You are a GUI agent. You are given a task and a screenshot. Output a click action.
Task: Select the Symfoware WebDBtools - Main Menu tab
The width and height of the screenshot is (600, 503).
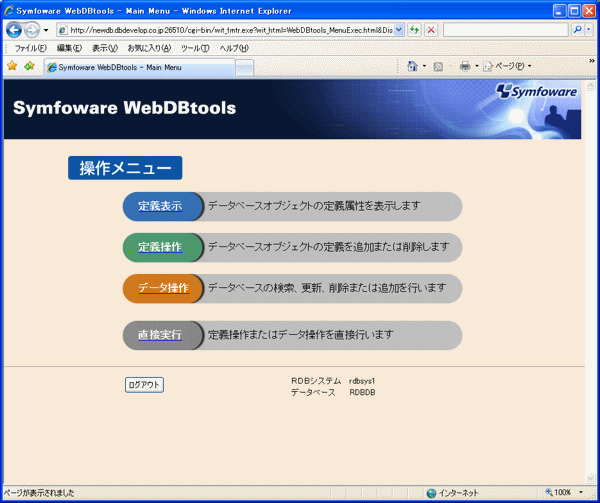tap(140, 67)
